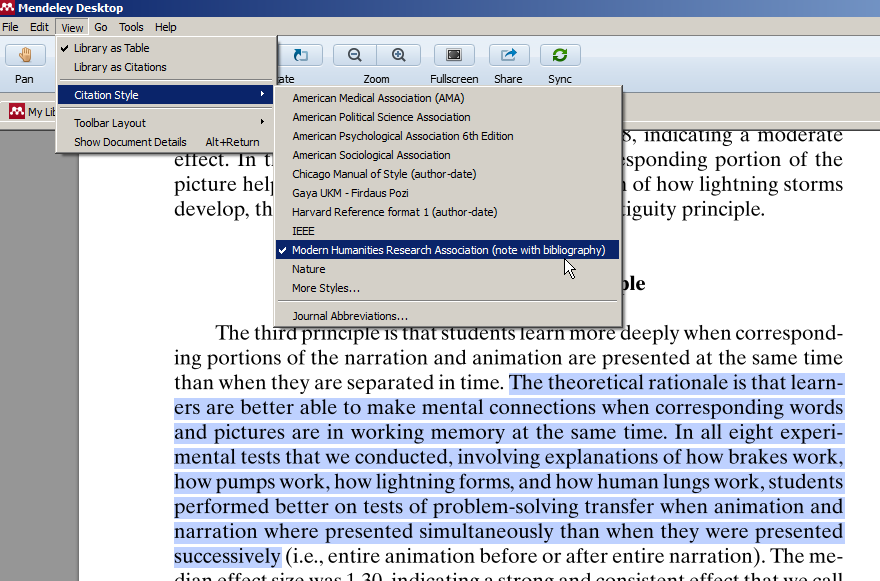Click the text 'lightning storms' in document

tap(770, 185)
